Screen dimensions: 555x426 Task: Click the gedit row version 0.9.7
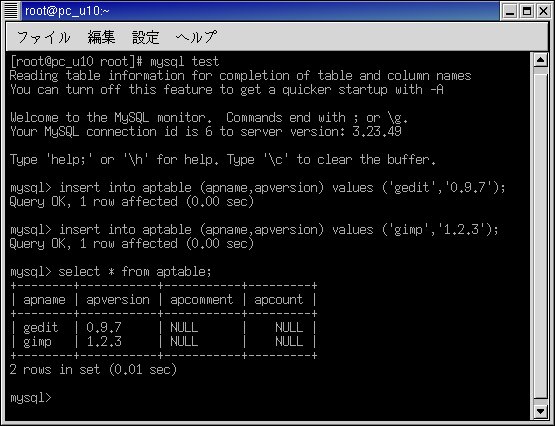tap(104, 327)
